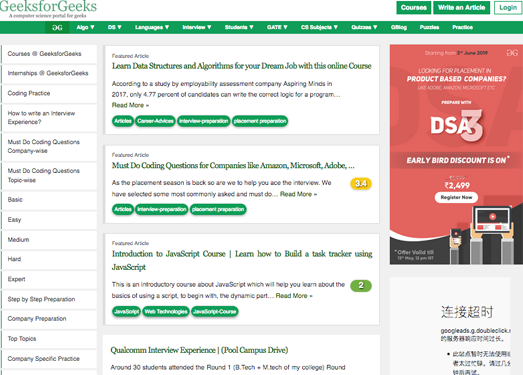Screen dimensions: 523x375
Task: Expand the Languages dropdown menu
Action: (152, 27)
